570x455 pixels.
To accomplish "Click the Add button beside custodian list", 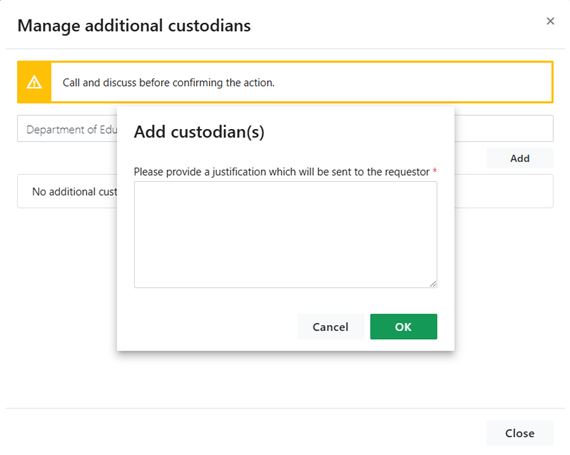I will (519, 158).
